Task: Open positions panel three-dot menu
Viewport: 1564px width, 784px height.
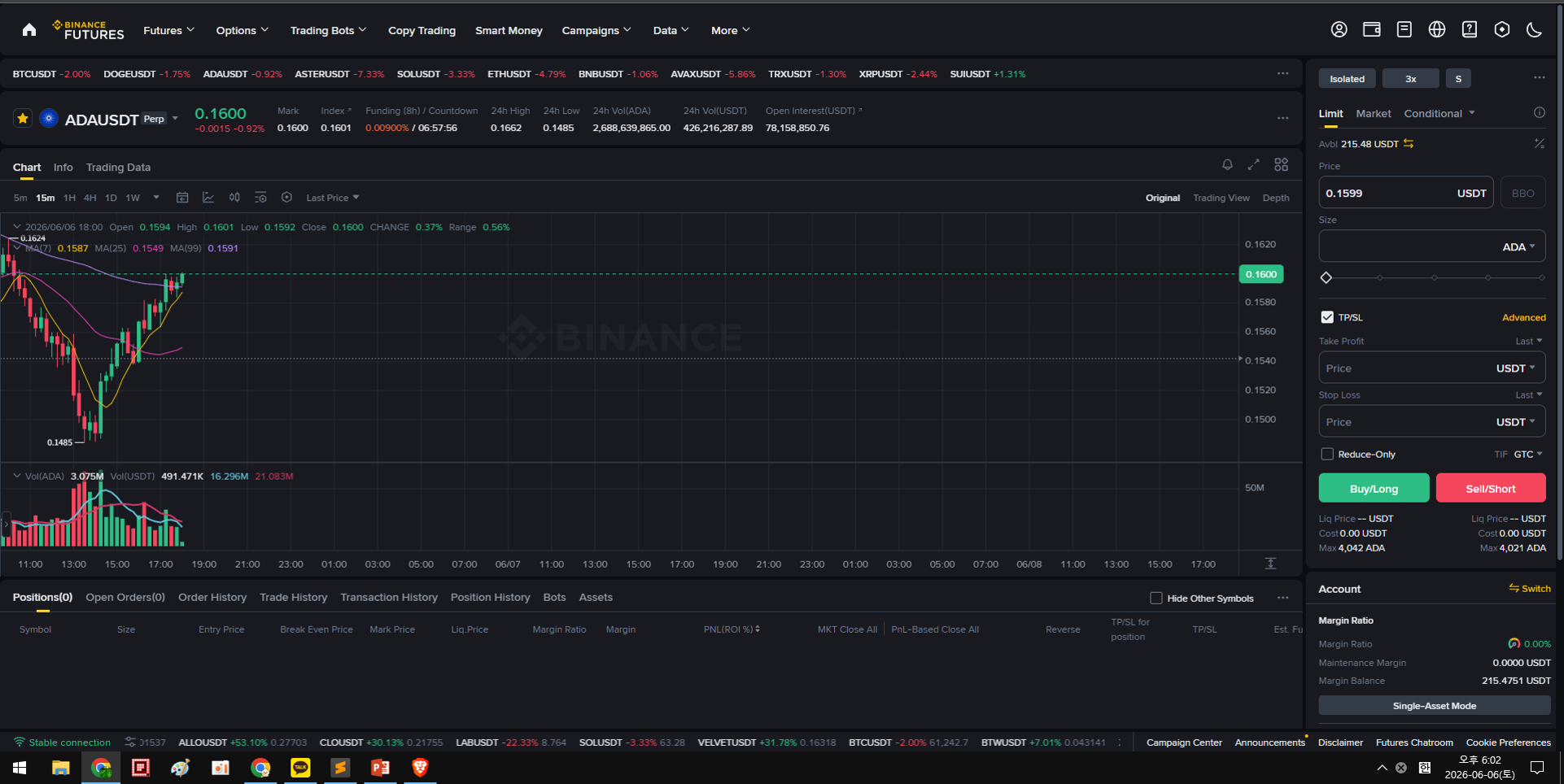Action: click(1282, 598)
